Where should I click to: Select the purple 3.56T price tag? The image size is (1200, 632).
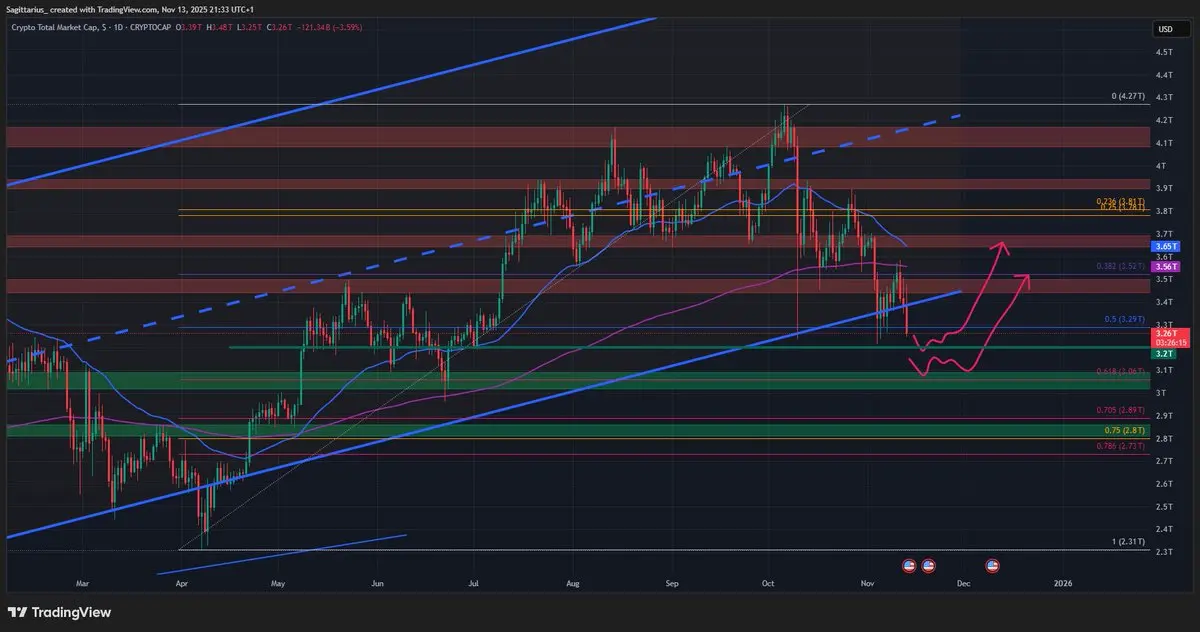[1166, 267]
